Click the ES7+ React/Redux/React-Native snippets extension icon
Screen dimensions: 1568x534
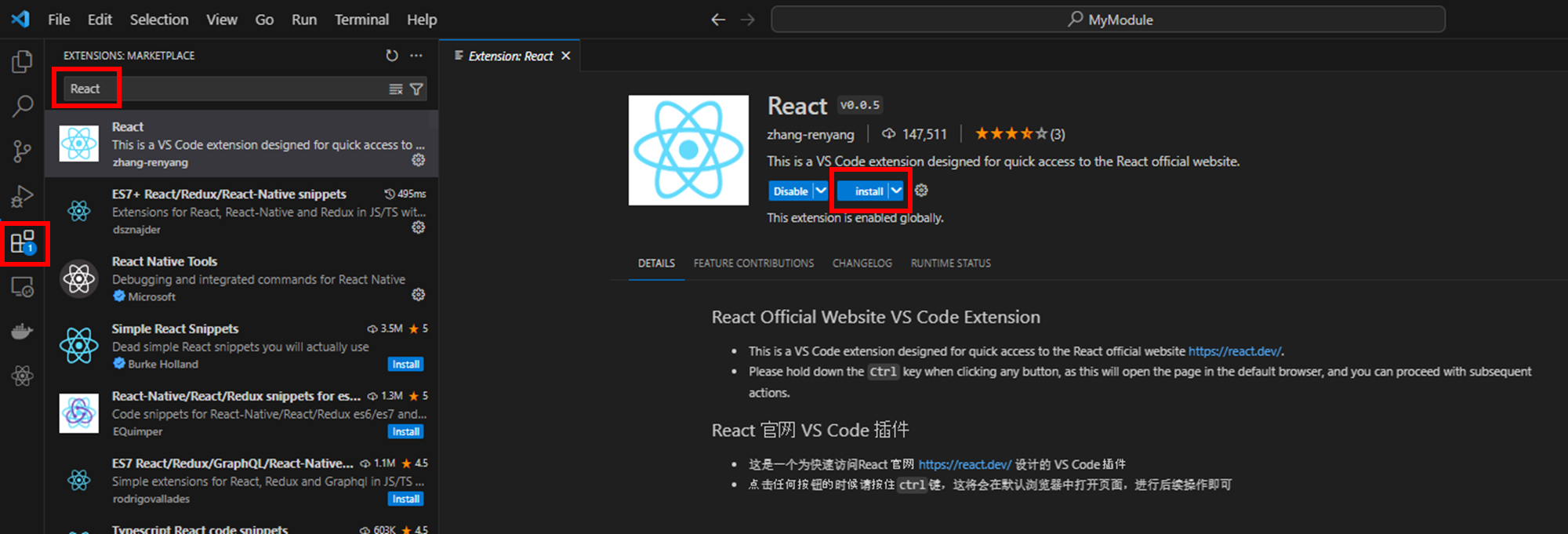[x=79, y=211]
